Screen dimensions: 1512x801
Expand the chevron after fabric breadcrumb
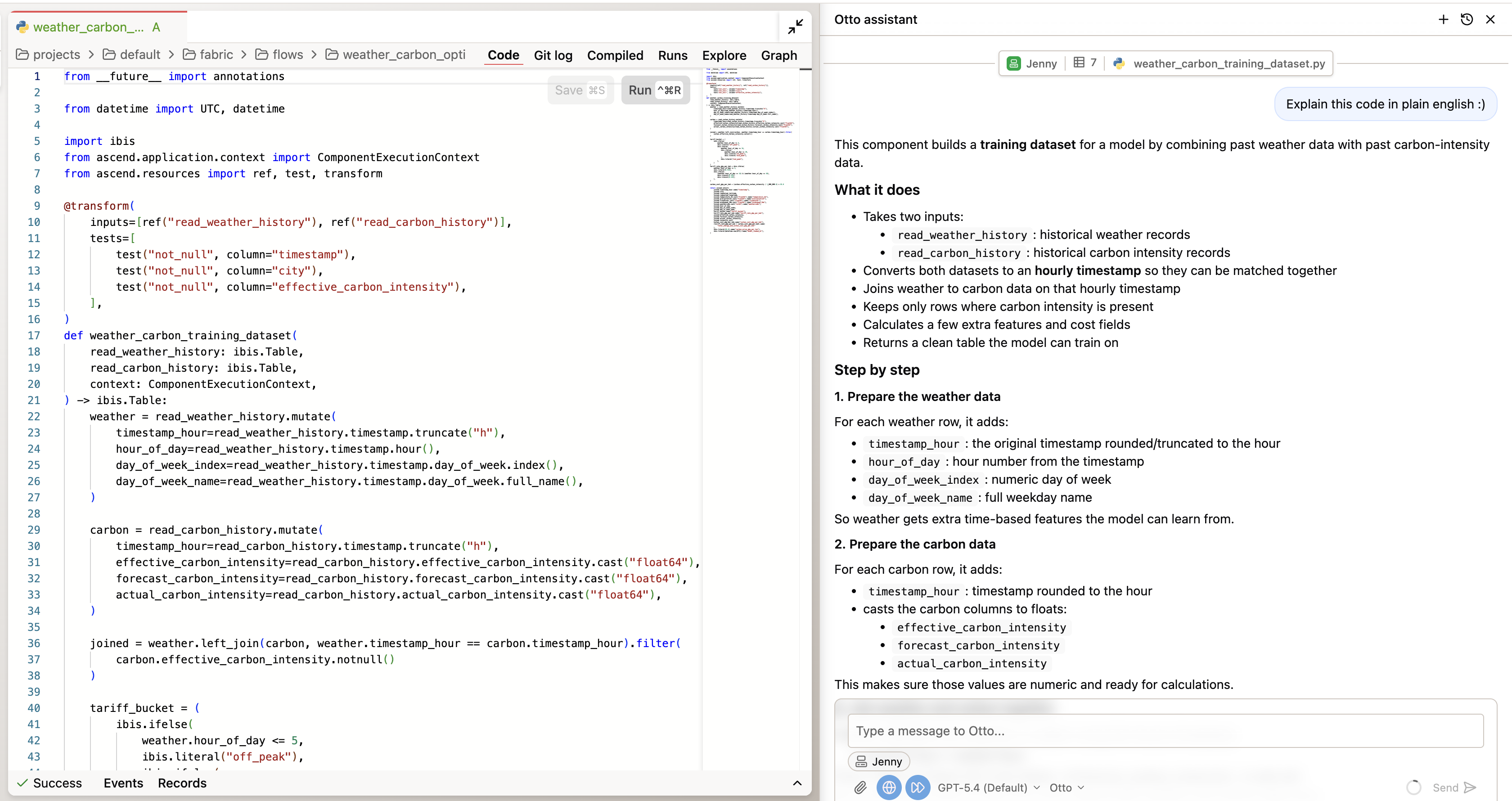tap(244, 54)
